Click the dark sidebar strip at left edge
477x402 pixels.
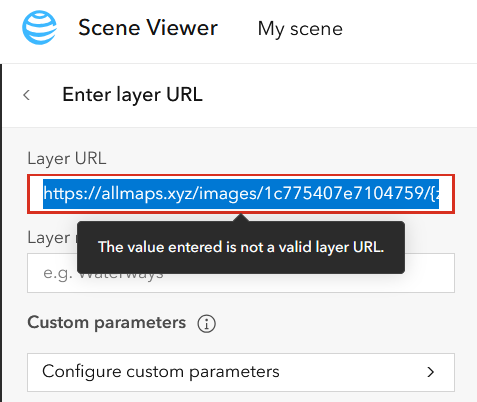pos(1,233)
